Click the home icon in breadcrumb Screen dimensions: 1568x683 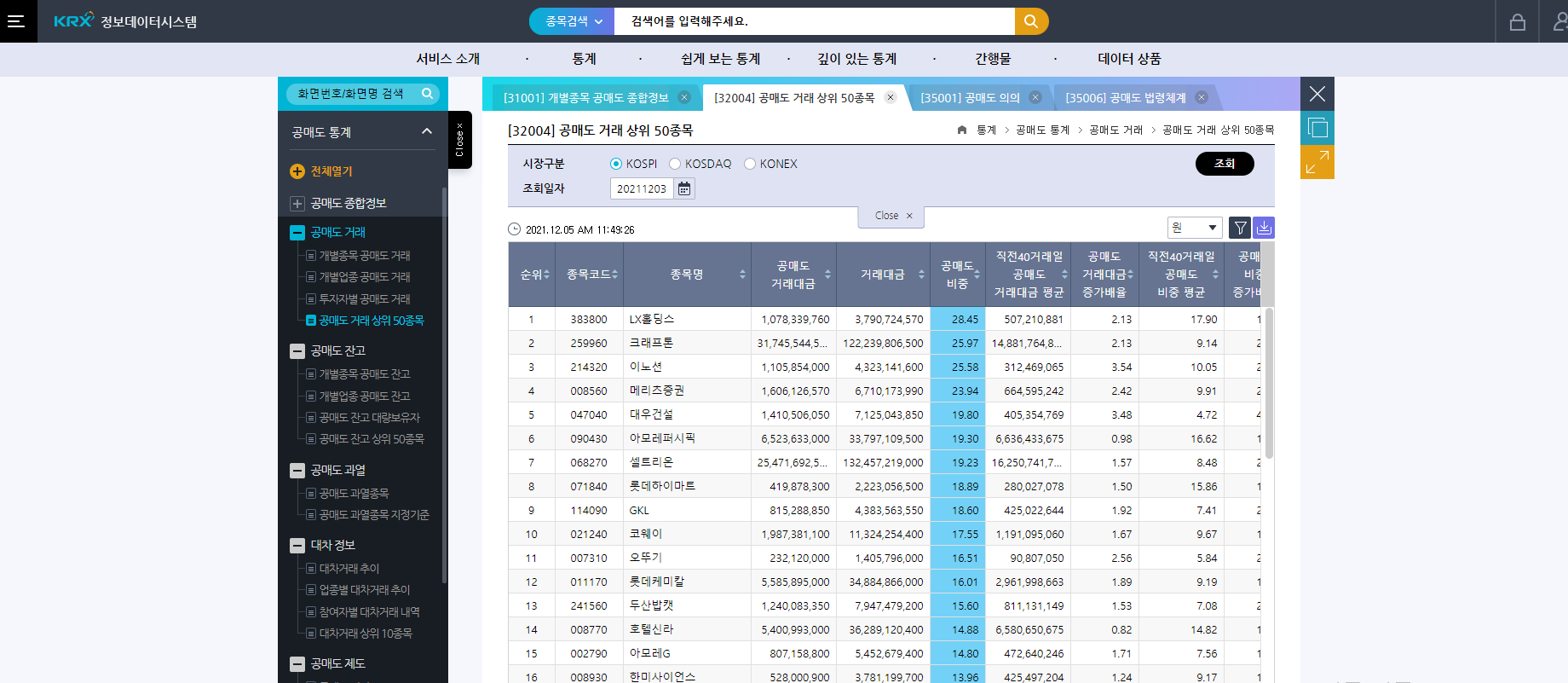[x=962, y=130]
